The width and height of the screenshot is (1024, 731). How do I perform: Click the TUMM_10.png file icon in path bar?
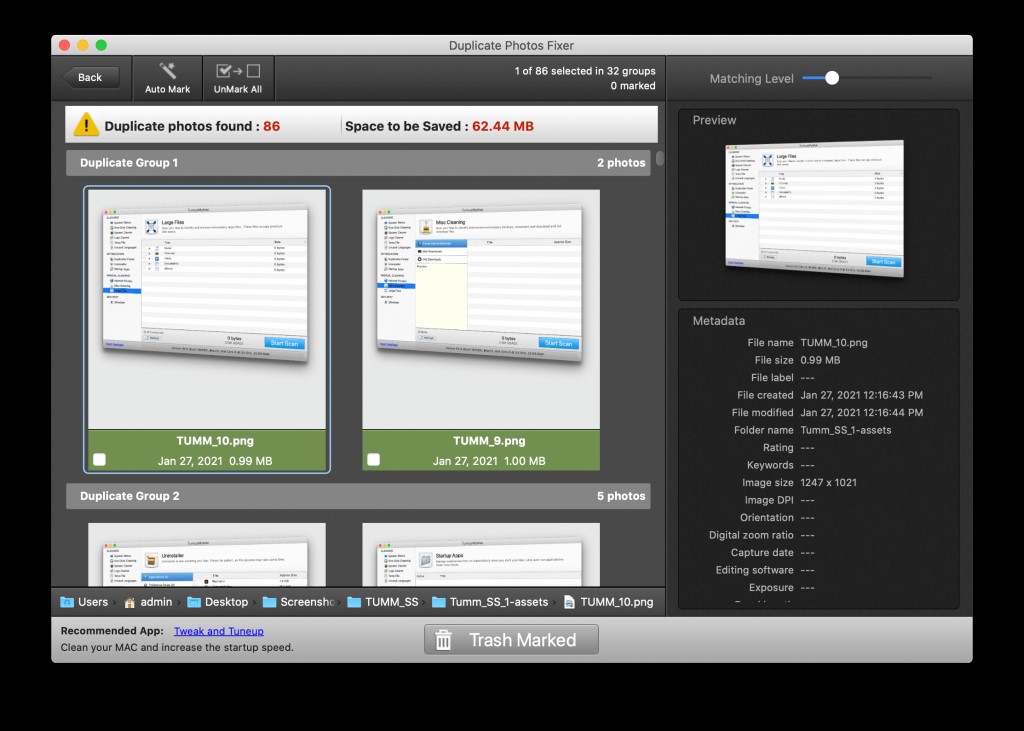(569, 602)
